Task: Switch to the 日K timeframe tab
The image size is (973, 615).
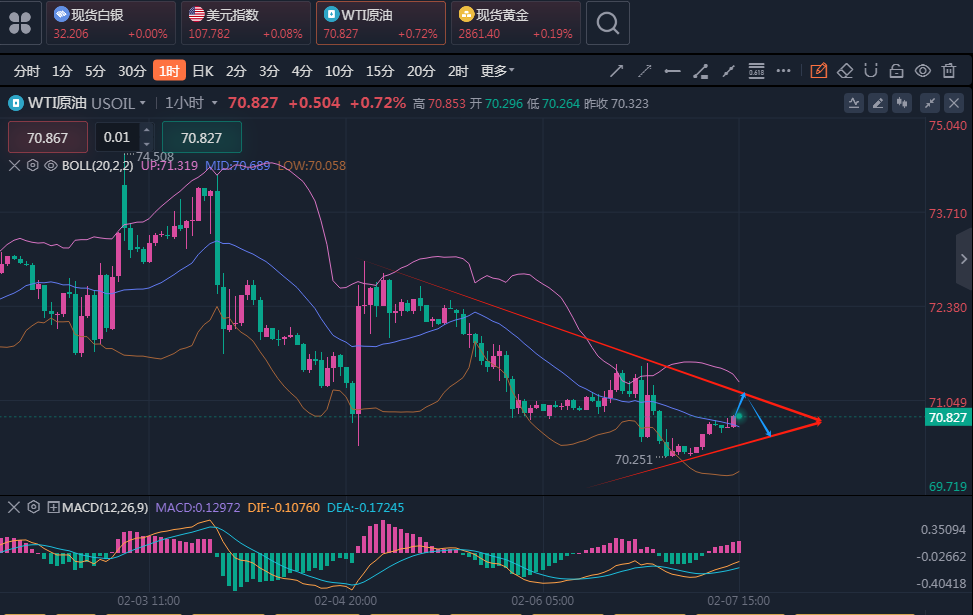Action: tap(203, 71)
